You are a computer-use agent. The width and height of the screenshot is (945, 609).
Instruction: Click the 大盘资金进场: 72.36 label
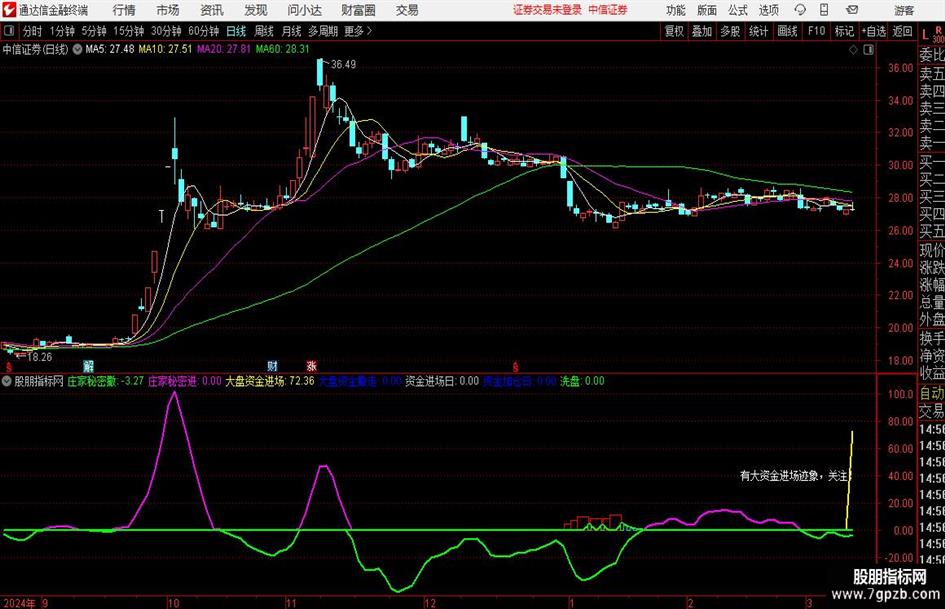[x=270, y=381]
